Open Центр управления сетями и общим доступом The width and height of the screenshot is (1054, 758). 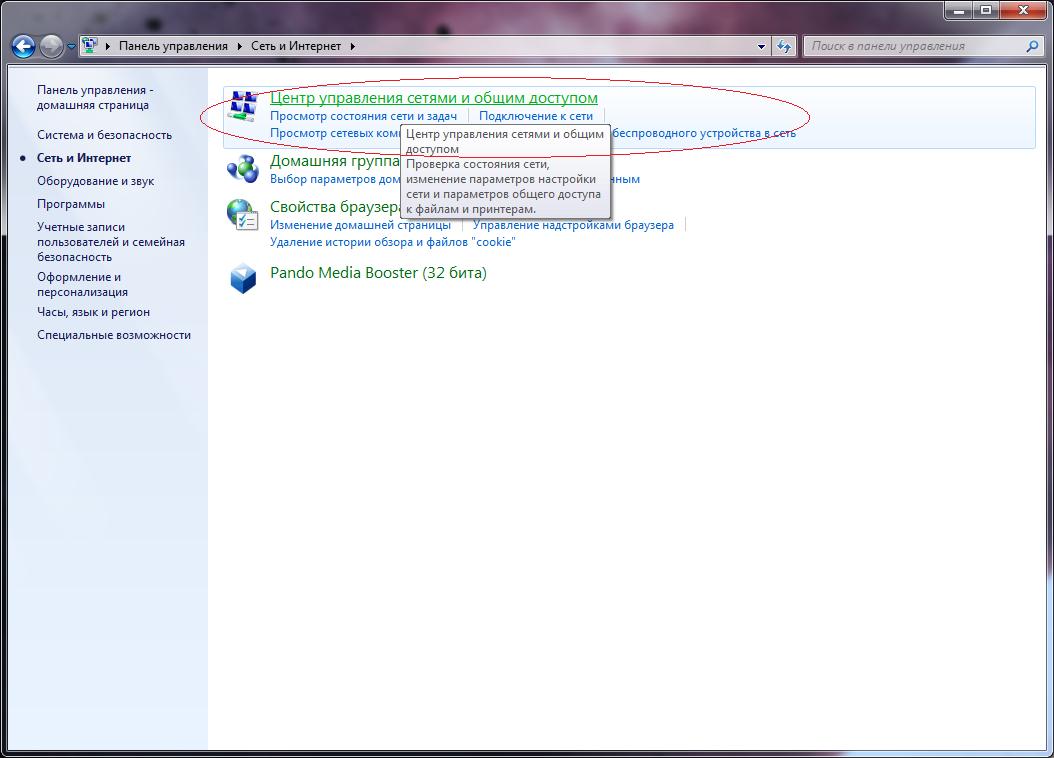coord(433,98)
